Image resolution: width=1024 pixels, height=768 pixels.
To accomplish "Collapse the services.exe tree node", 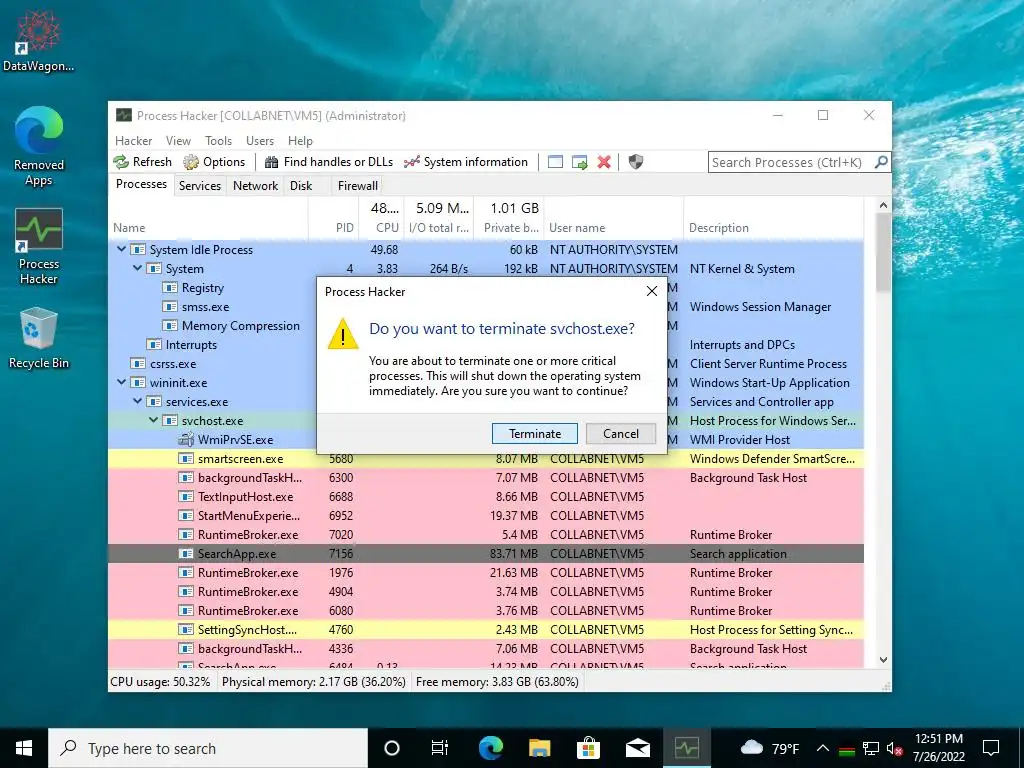I will click(137, 401).
